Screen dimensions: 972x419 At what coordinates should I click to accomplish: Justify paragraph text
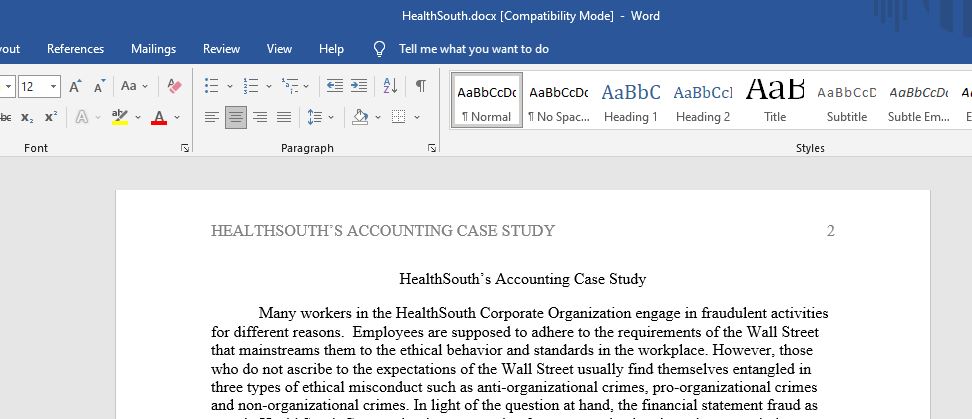click(284, 117)
